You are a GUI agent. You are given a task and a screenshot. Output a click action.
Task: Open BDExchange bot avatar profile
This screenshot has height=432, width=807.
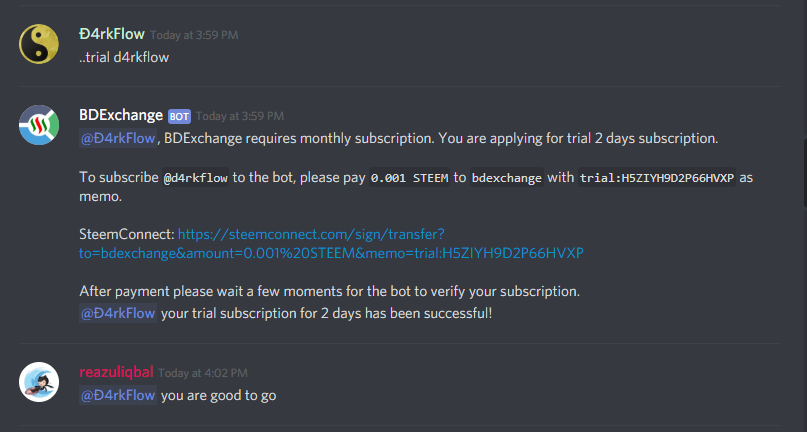(39, 125)
